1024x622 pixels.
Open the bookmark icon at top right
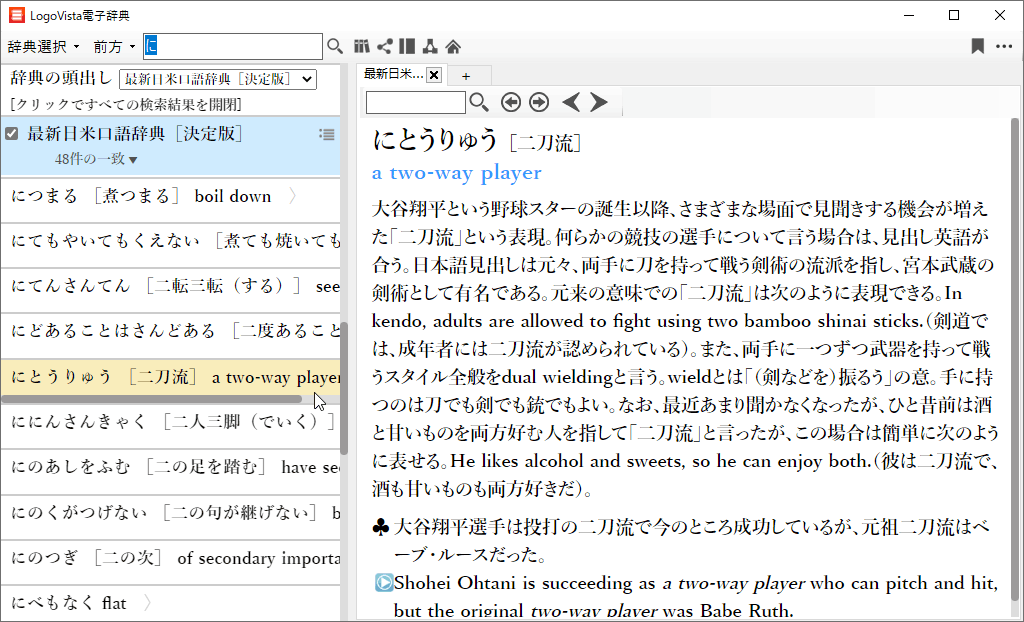click(x=977, y=46)
